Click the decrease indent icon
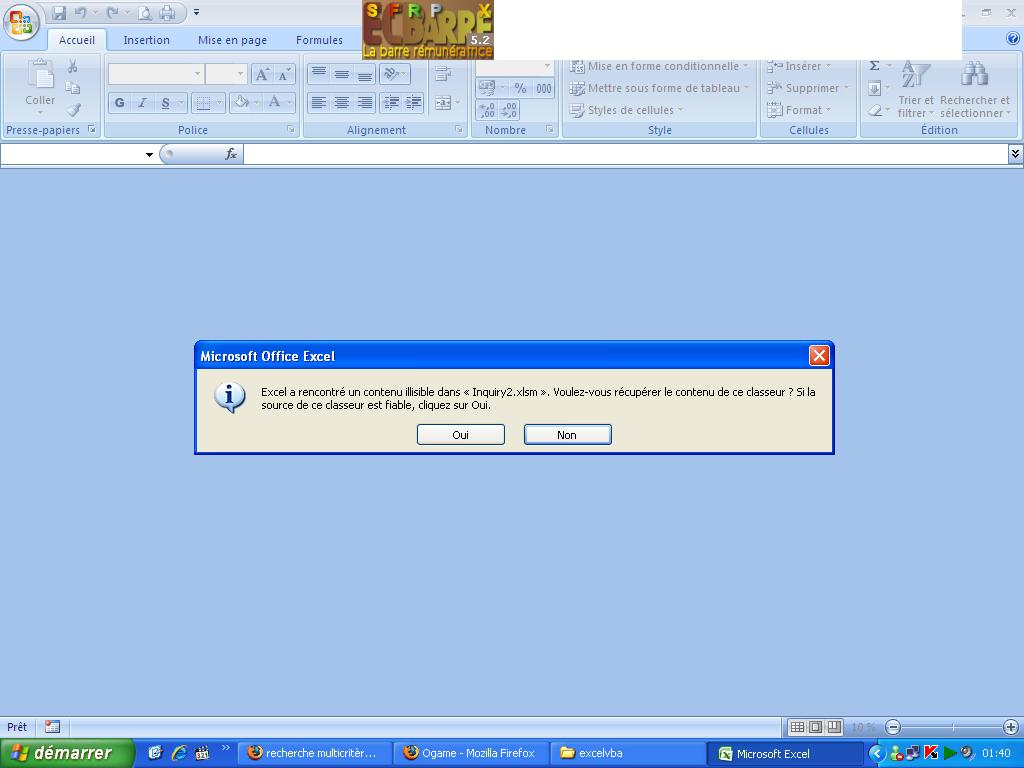1024x768 pixels. point(391,103)
